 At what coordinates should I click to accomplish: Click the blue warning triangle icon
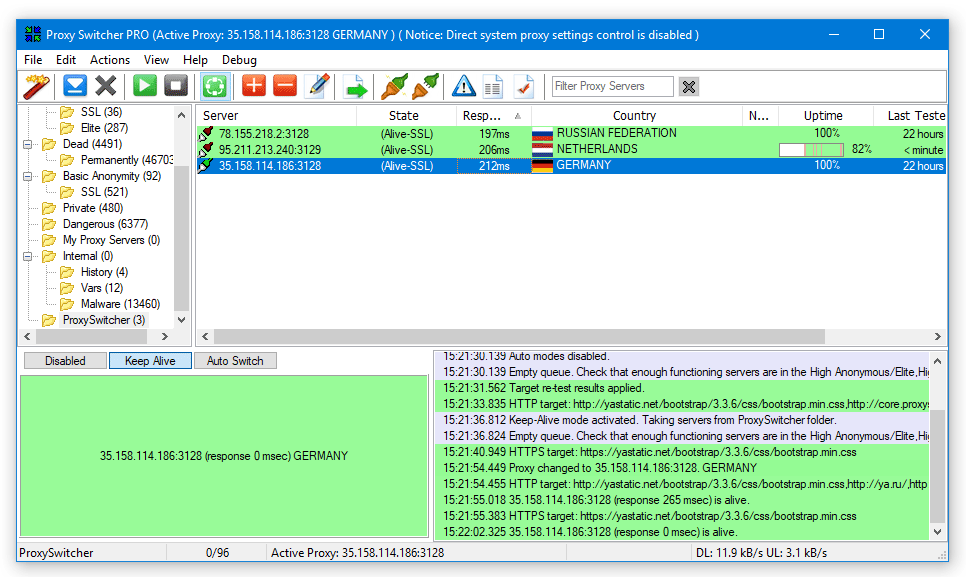click(463, 86)
